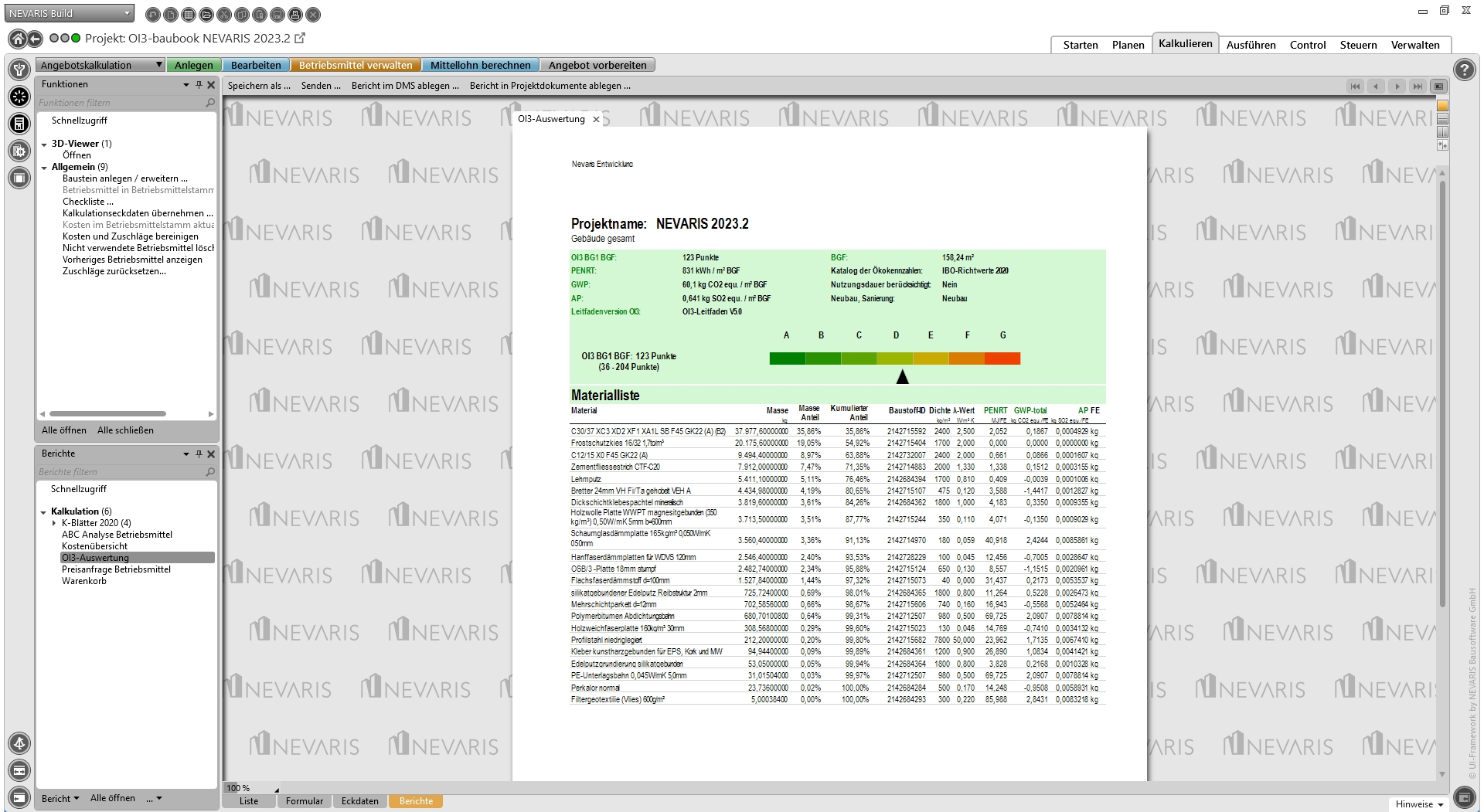Click the new document icon

tap(170, 15)
